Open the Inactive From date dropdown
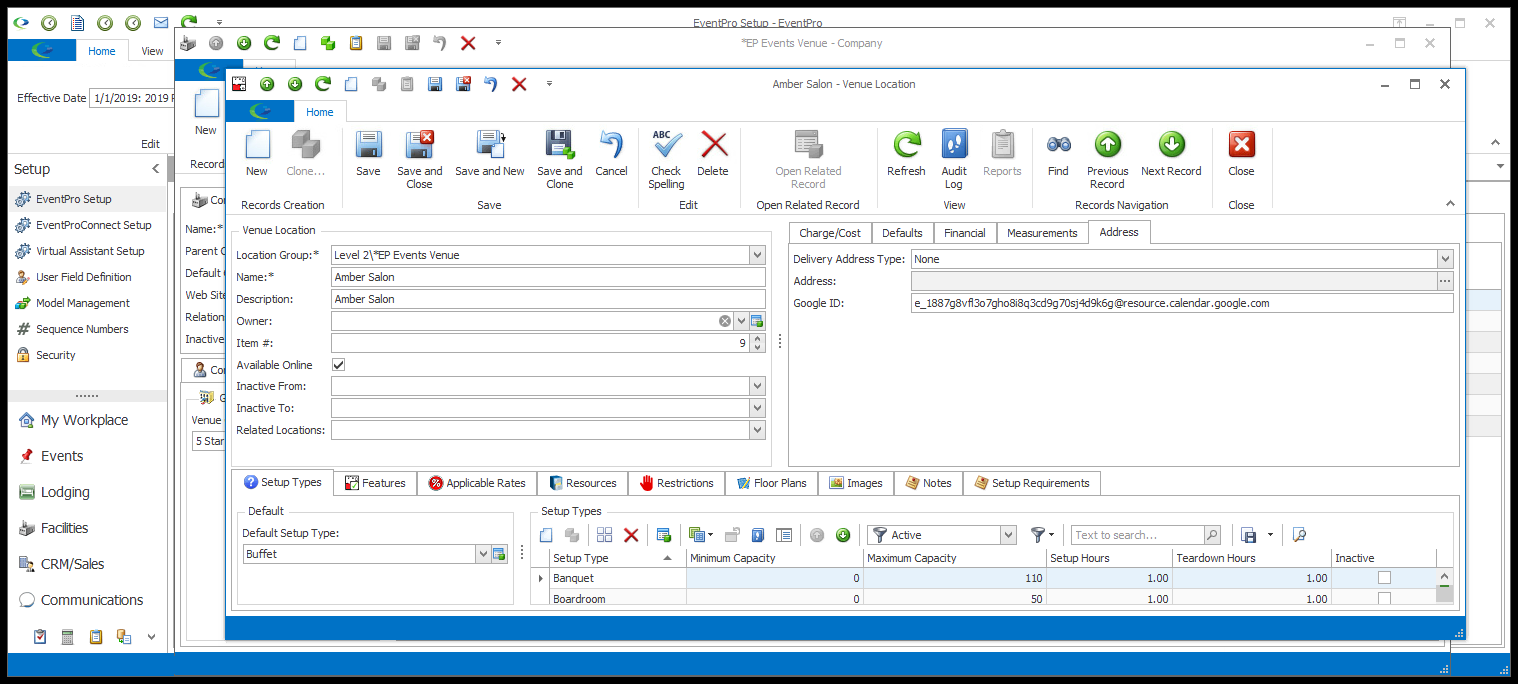1518x684 pixels. [757, 386]
